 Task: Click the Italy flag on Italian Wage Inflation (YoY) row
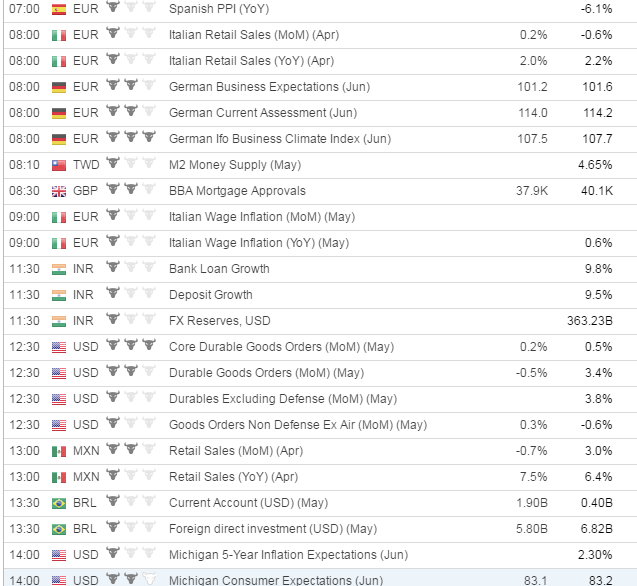(59, 243)
